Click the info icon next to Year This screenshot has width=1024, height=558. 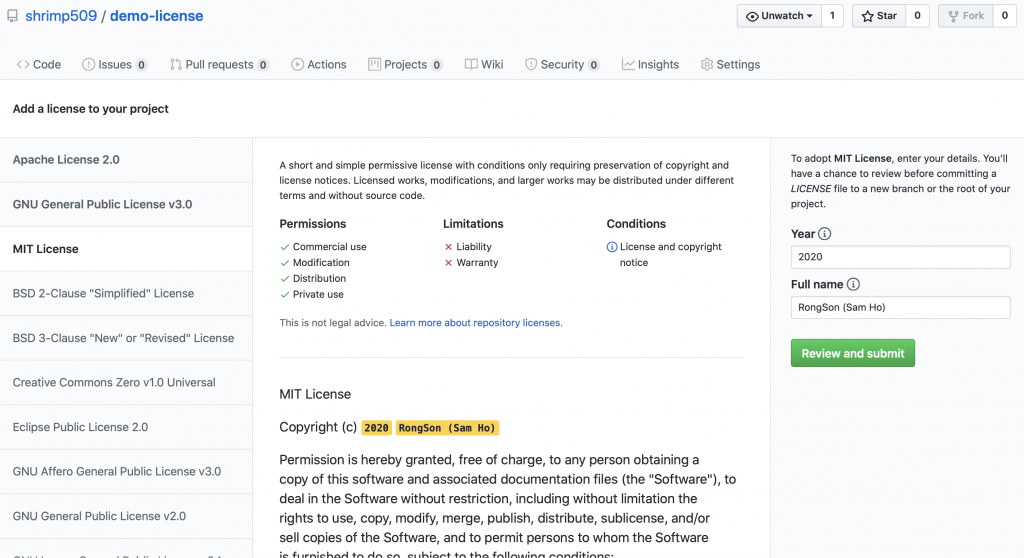[x=825, y=234]
